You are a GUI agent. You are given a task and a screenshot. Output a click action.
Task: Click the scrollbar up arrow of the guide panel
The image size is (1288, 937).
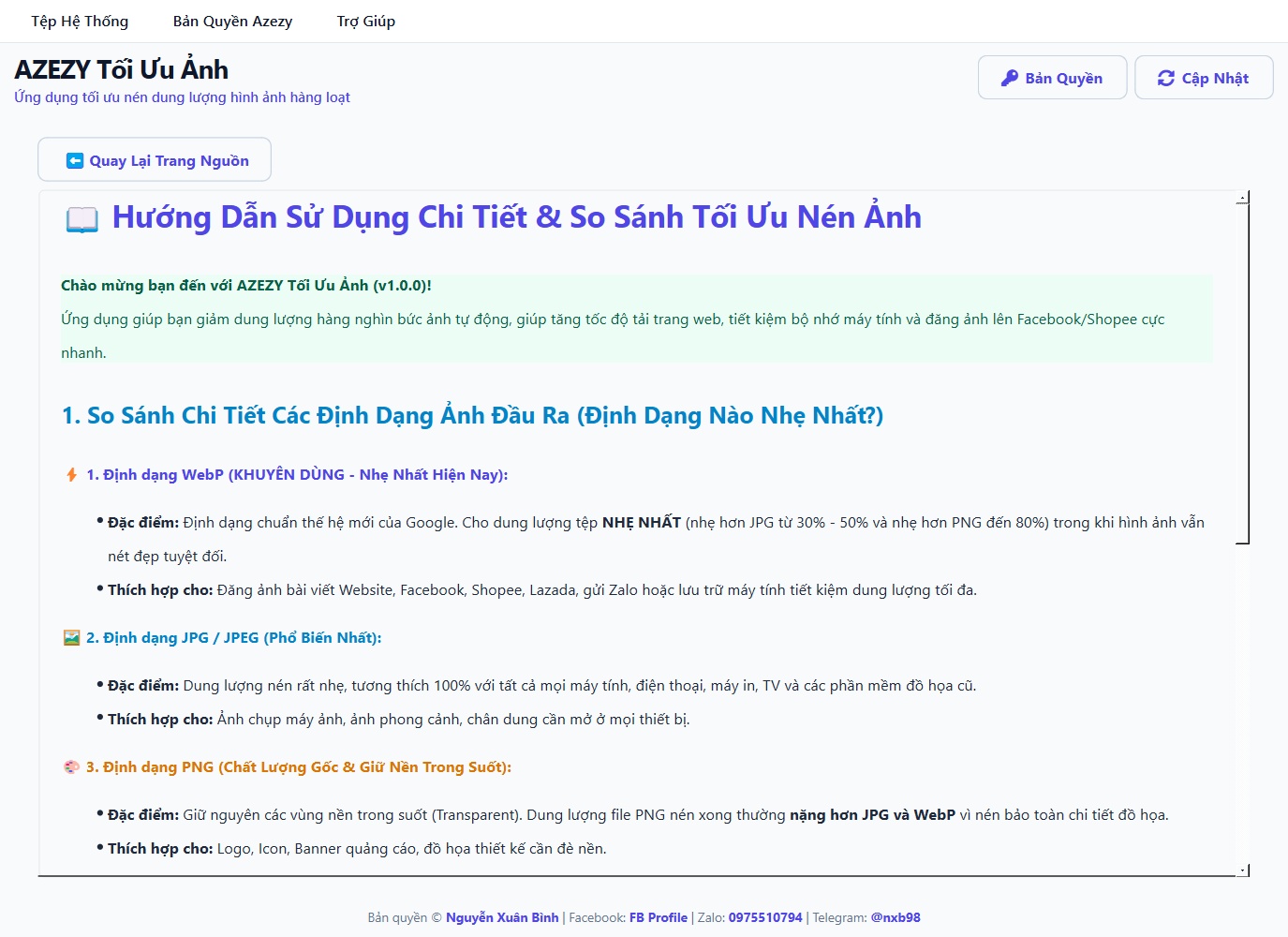click(1242, 198)
